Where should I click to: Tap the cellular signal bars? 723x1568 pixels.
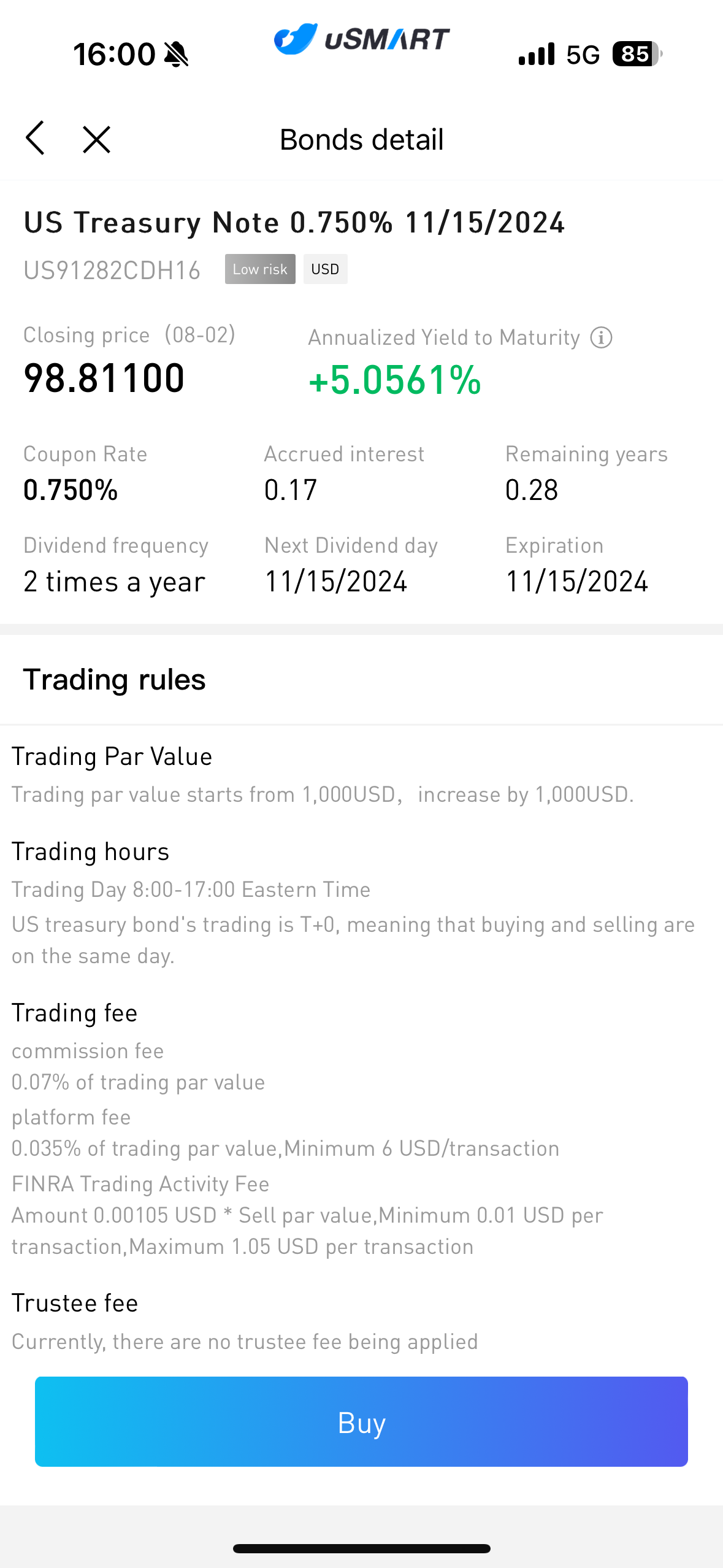(x=537, y=54)
